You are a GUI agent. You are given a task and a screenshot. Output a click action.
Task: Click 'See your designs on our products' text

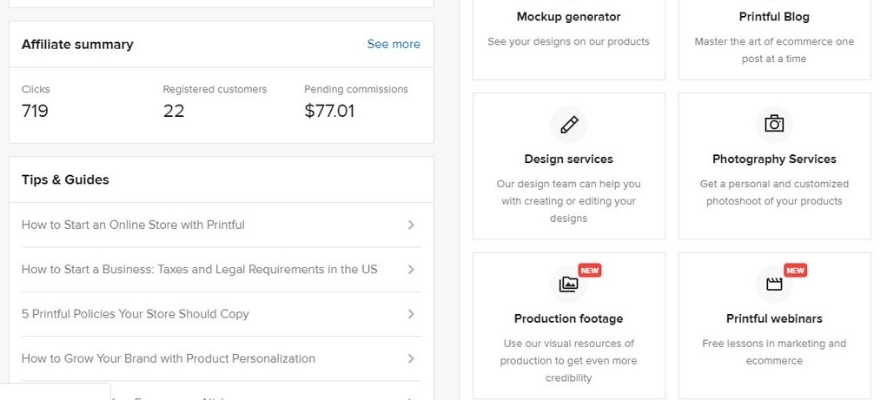point(569,42)
